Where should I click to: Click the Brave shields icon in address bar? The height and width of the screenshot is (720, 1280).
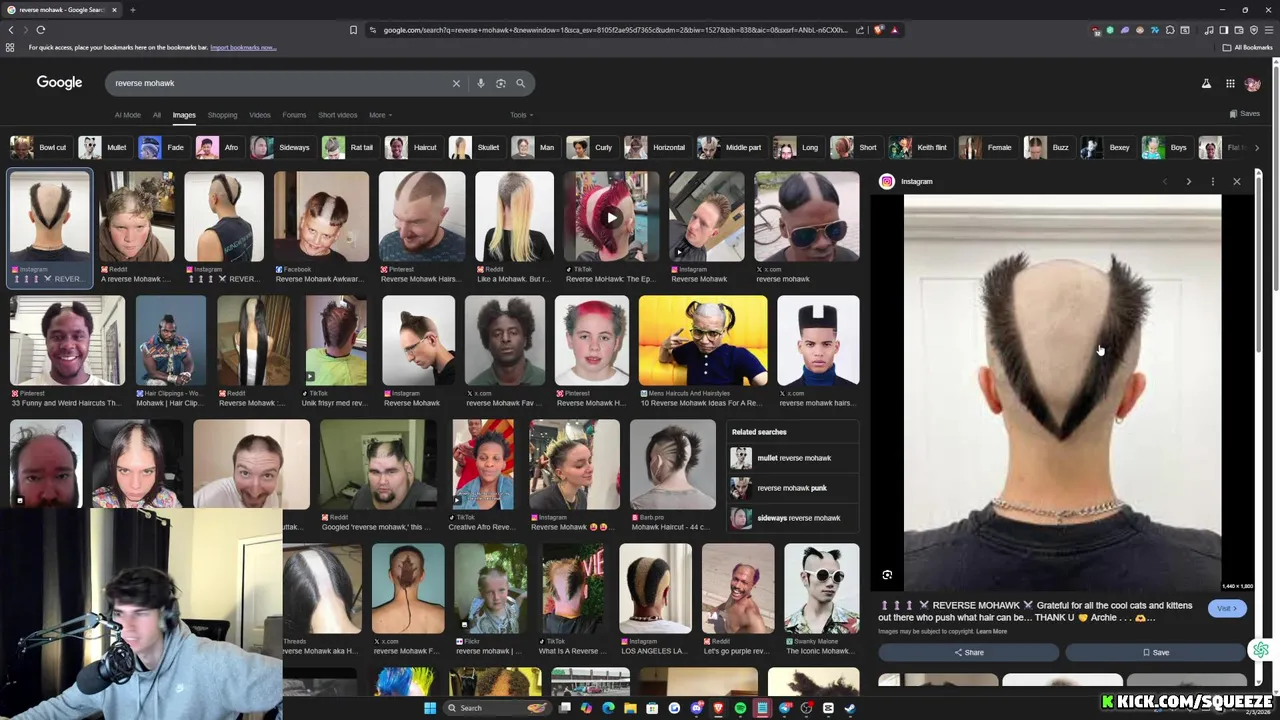(x=879, y=30)
